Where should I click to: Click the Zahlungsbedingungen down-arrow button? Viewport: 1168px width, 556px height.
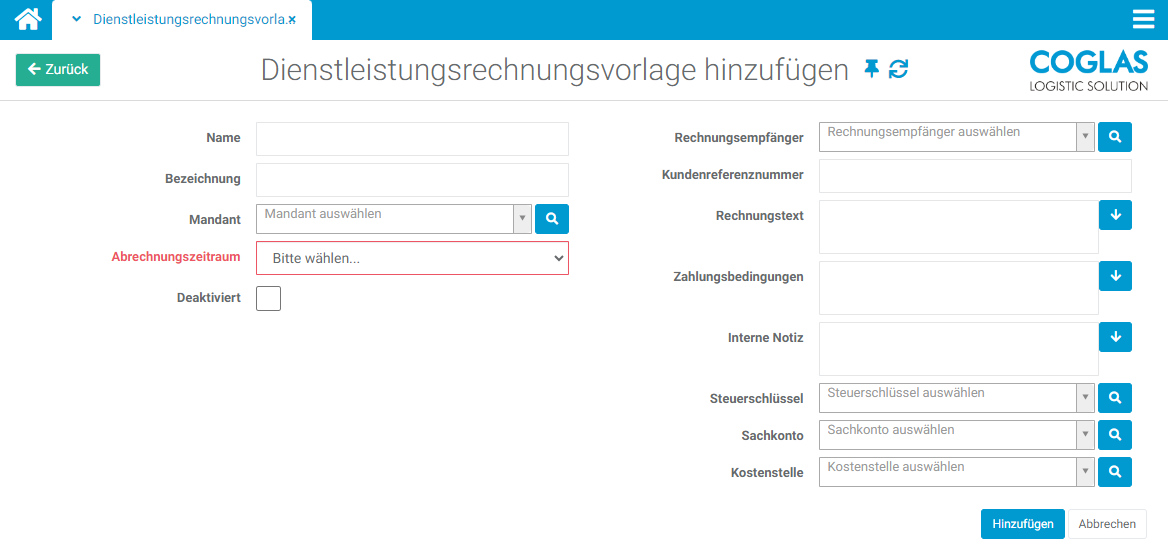[1114, 276]
